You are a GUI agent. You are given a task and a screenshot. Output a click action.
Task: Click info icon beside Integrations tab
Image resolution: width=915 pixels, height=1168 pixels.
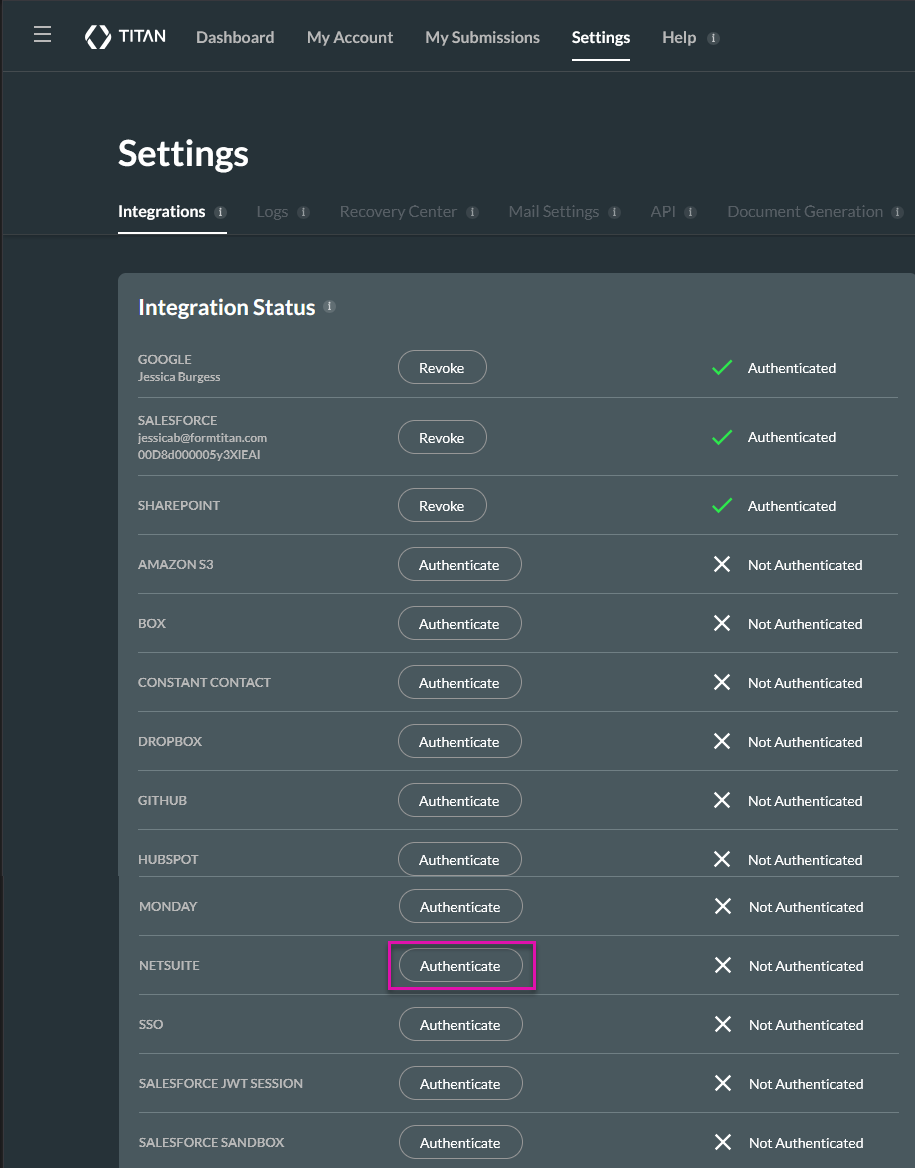(x=221, y=212)
